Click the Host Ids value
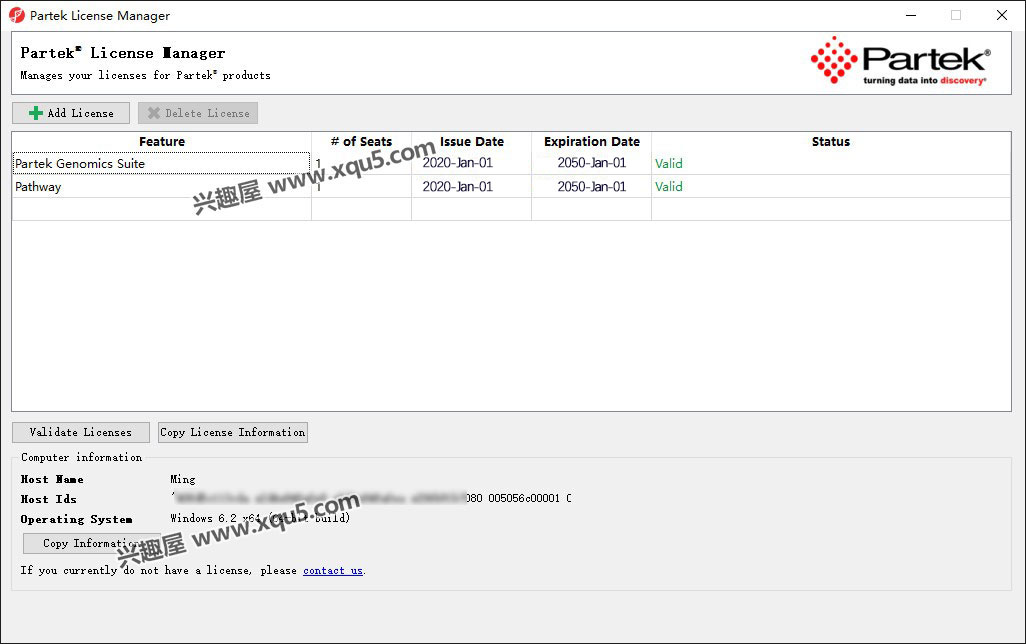The image size is (1026, 644). (x=371, y=498)
